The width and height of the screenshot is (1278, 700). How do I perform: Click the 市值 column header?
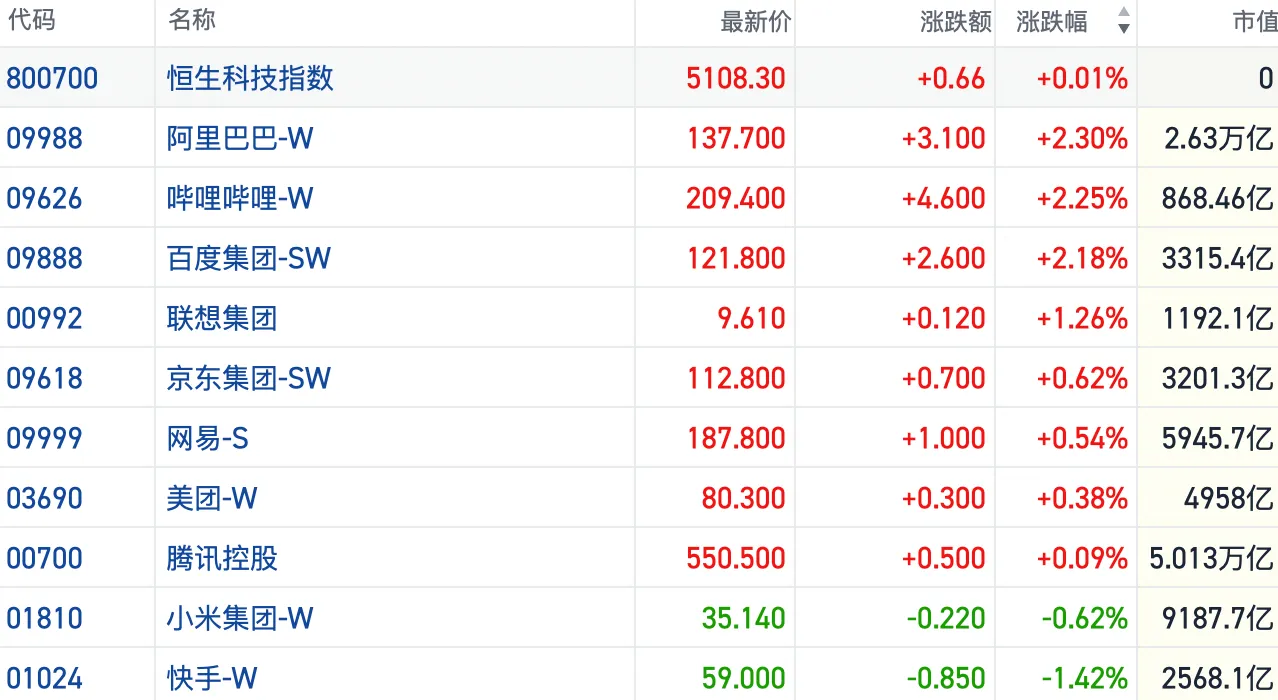click(x=1254, y=22)
